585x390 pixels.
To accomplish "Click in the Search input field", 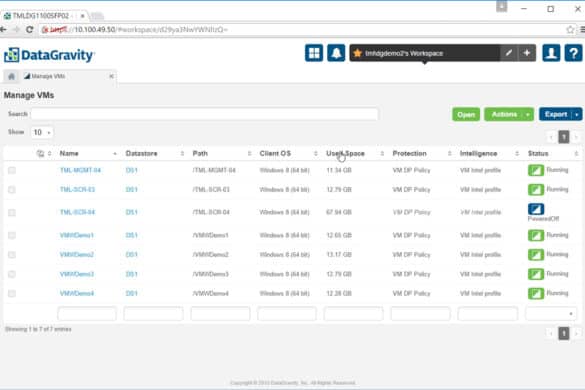I will 204,114.
